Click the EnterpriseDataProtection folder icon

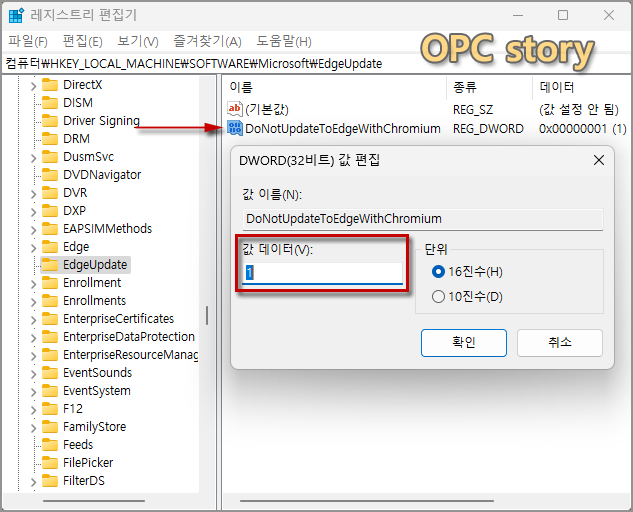tap(50, 337)
